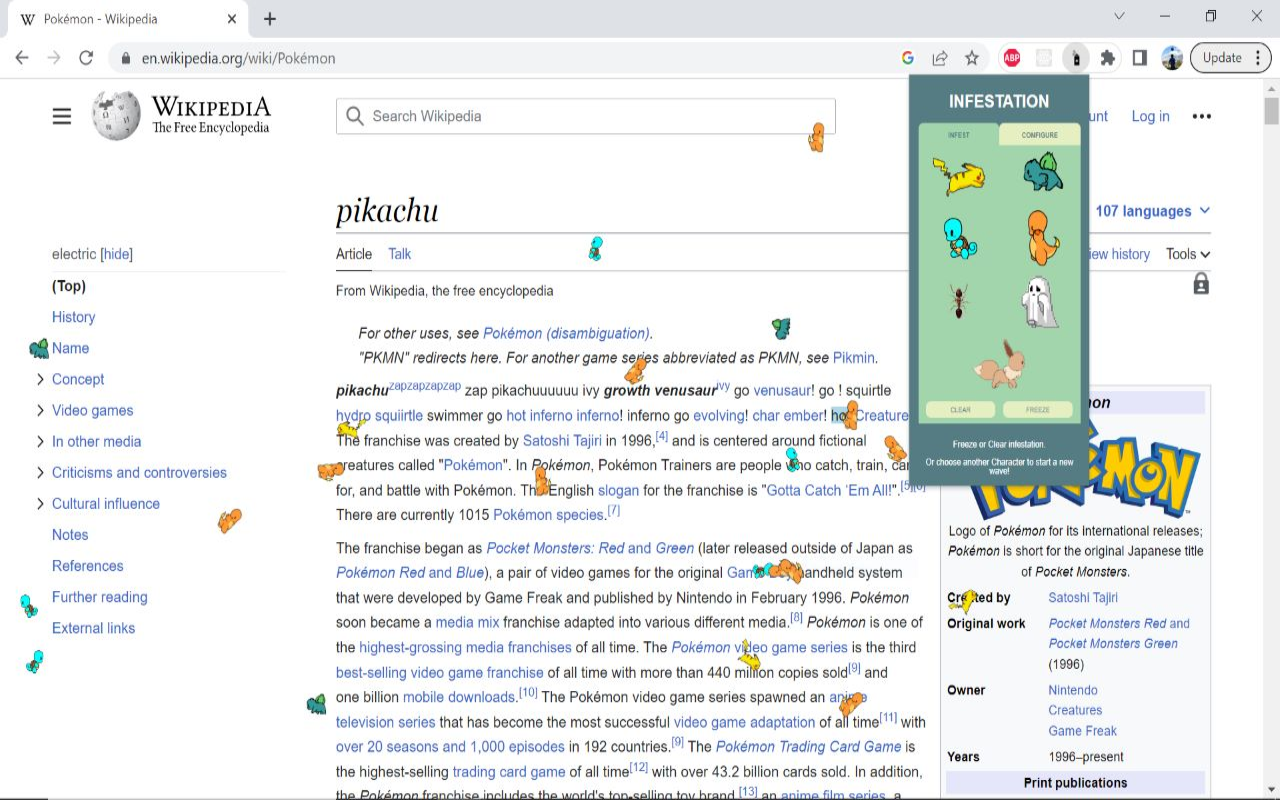1280x800 pixels.
Task: Select the ghost character in Infestation popup
Action: coord(1040,302)
